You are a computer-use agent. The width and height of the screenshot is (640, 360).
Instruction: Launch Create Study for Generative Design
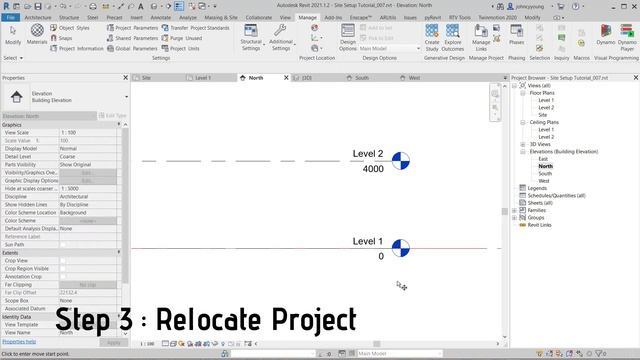pos(432,37)
